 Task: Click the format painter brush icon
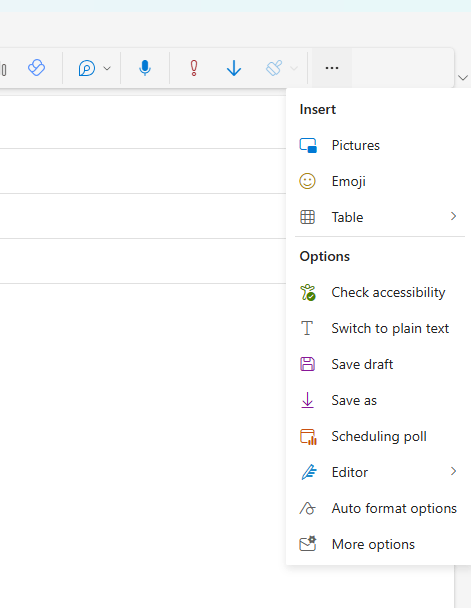tap(274, 68)
